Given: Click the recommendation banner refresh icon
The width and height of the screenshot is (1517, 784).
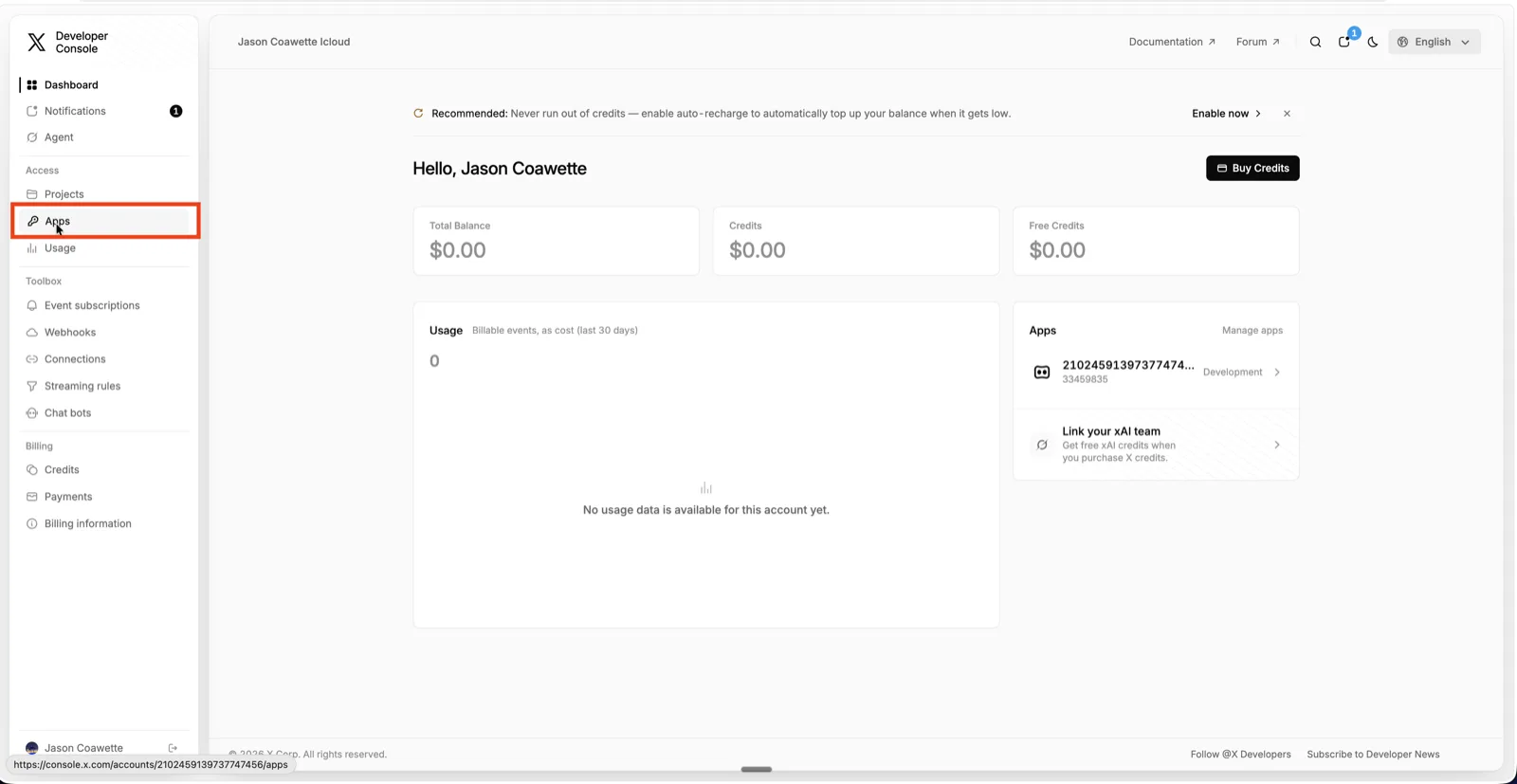Looking at the screenshot, I should (x=418, y=114).
